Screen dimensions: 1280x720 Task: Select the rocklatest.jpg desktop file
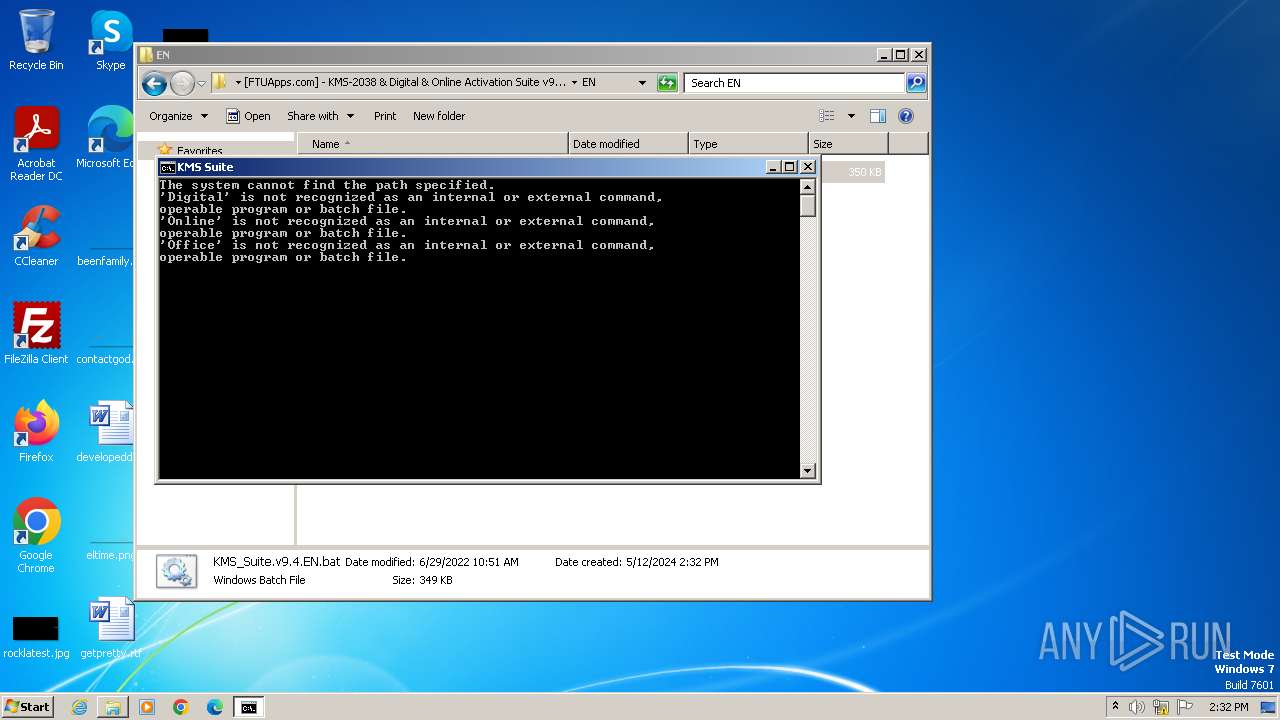[x=36, y=635]
